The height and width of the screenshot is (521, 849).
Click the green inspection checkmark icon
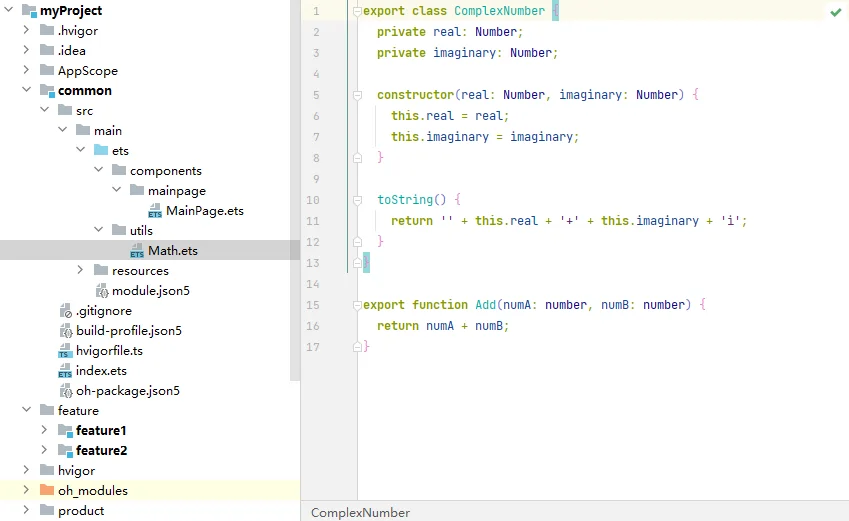click(x=836, y=12)
